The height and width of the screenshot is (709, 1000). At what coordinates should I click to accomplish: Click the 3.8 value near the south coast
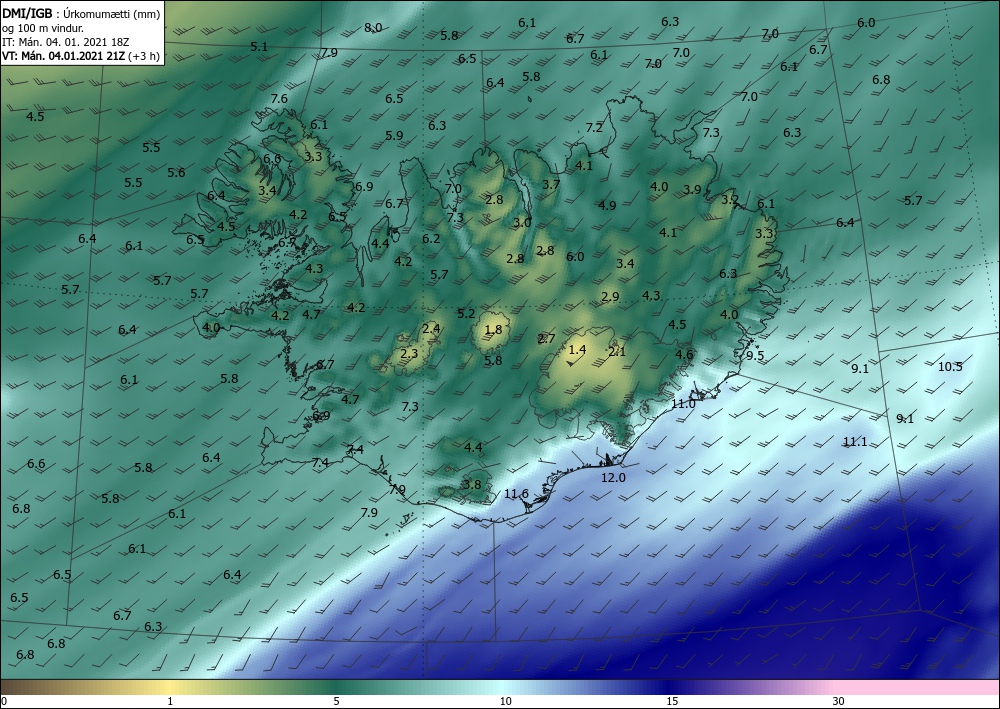tap(472, 484)
